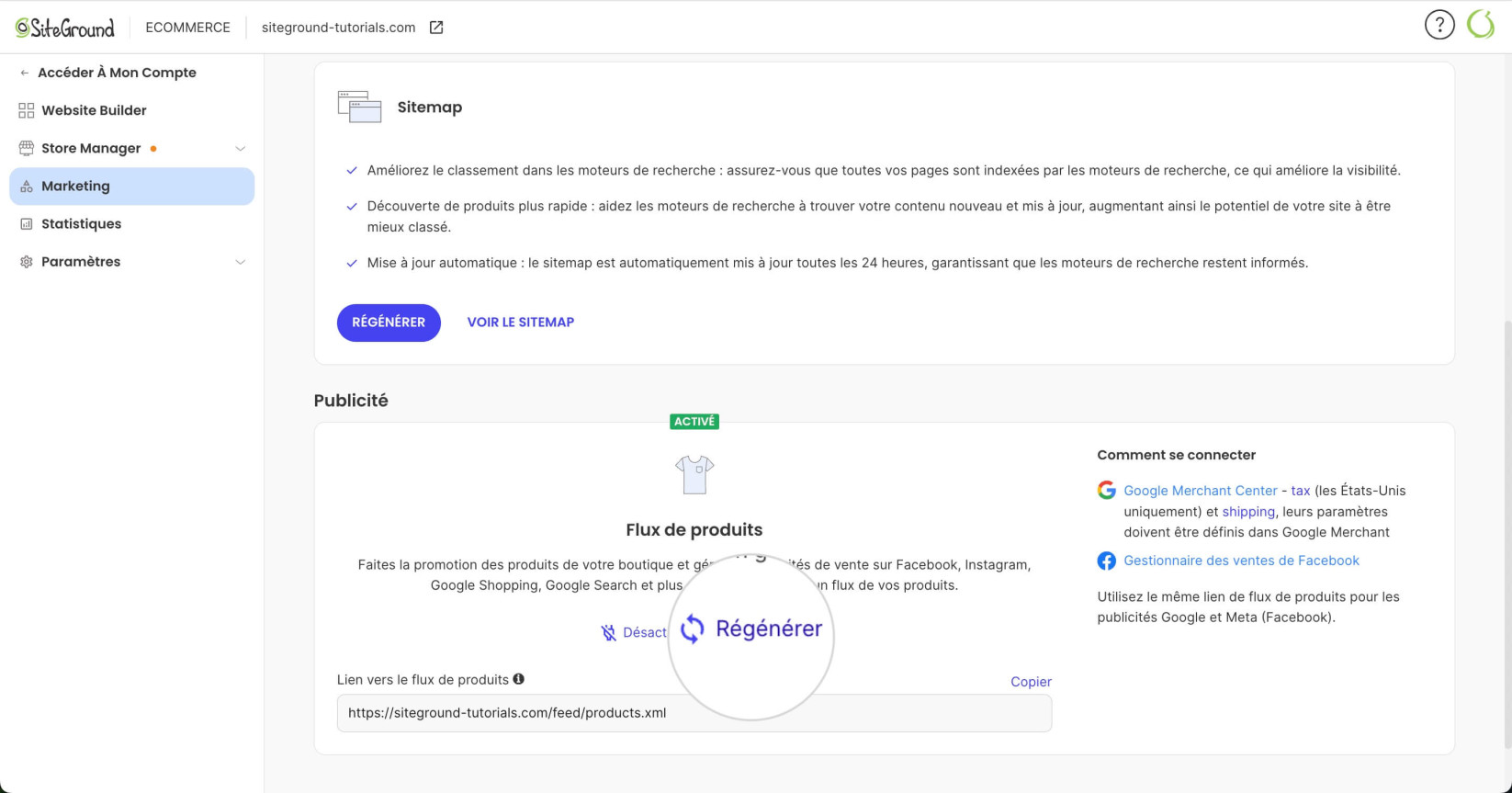Open the external site link icon
Screen dimensions: 1512x793
pos(436,28)
